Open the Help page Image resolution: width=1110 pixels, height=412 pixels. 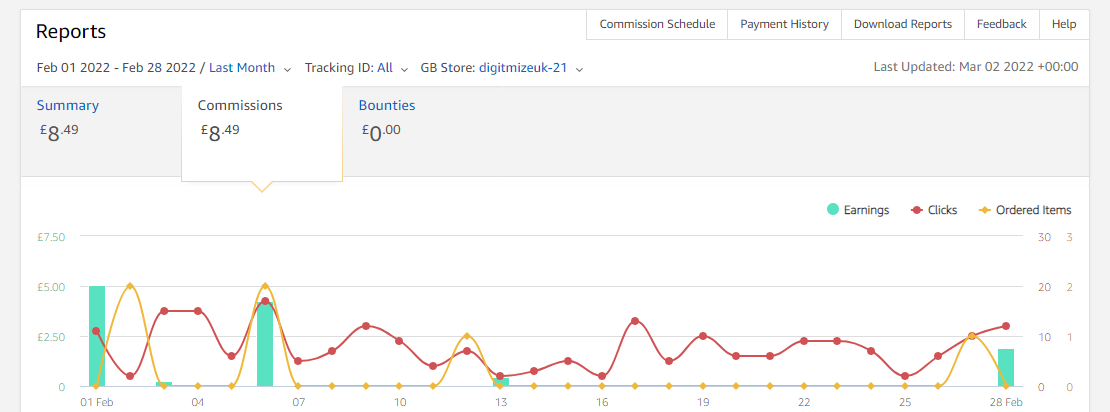1064,24
